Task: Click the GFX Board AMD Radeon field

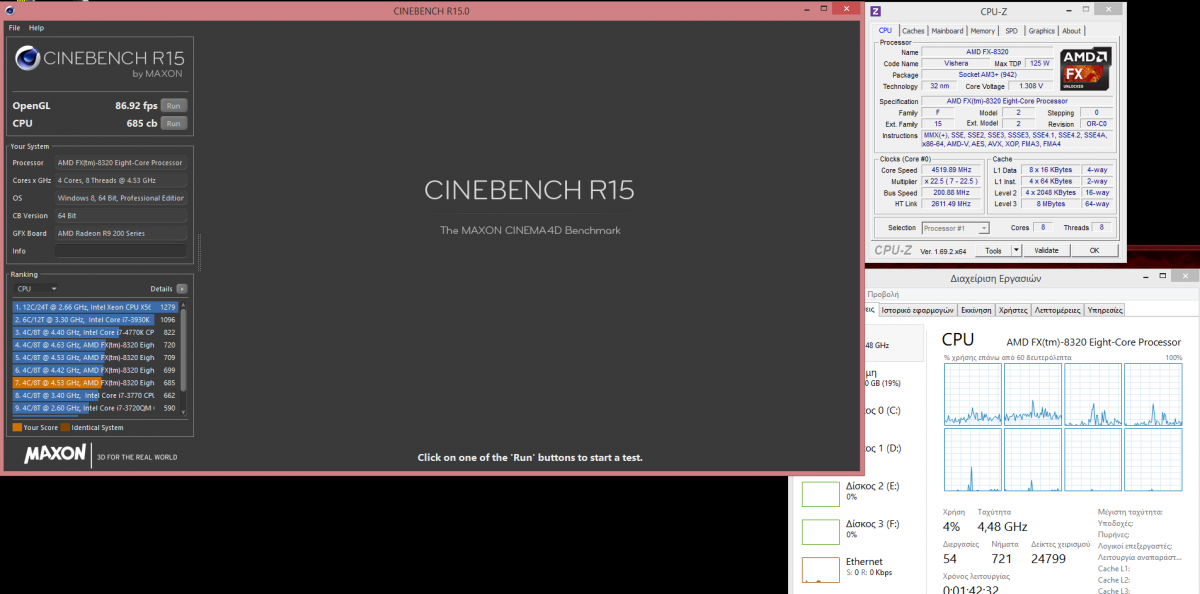Action: click(120, 233)
